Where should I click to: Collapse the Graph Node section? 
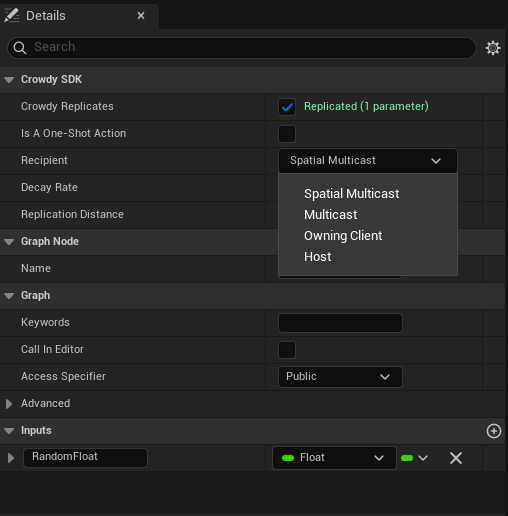pos(9,242)
